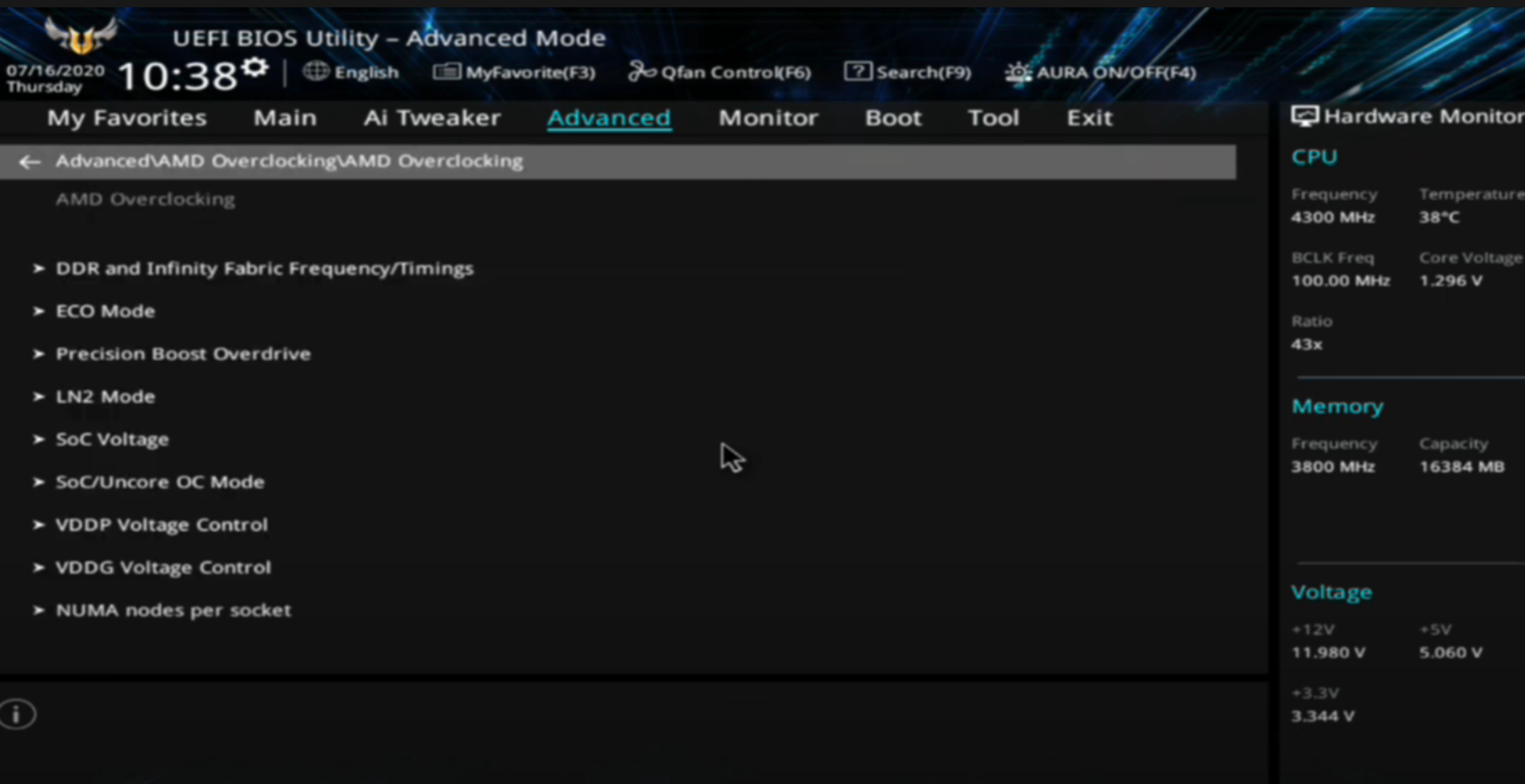The height and width of the screenshot is (784, 1525).
Task: Click the back arrow in breadcrumb bar
Action: point(29,162)
